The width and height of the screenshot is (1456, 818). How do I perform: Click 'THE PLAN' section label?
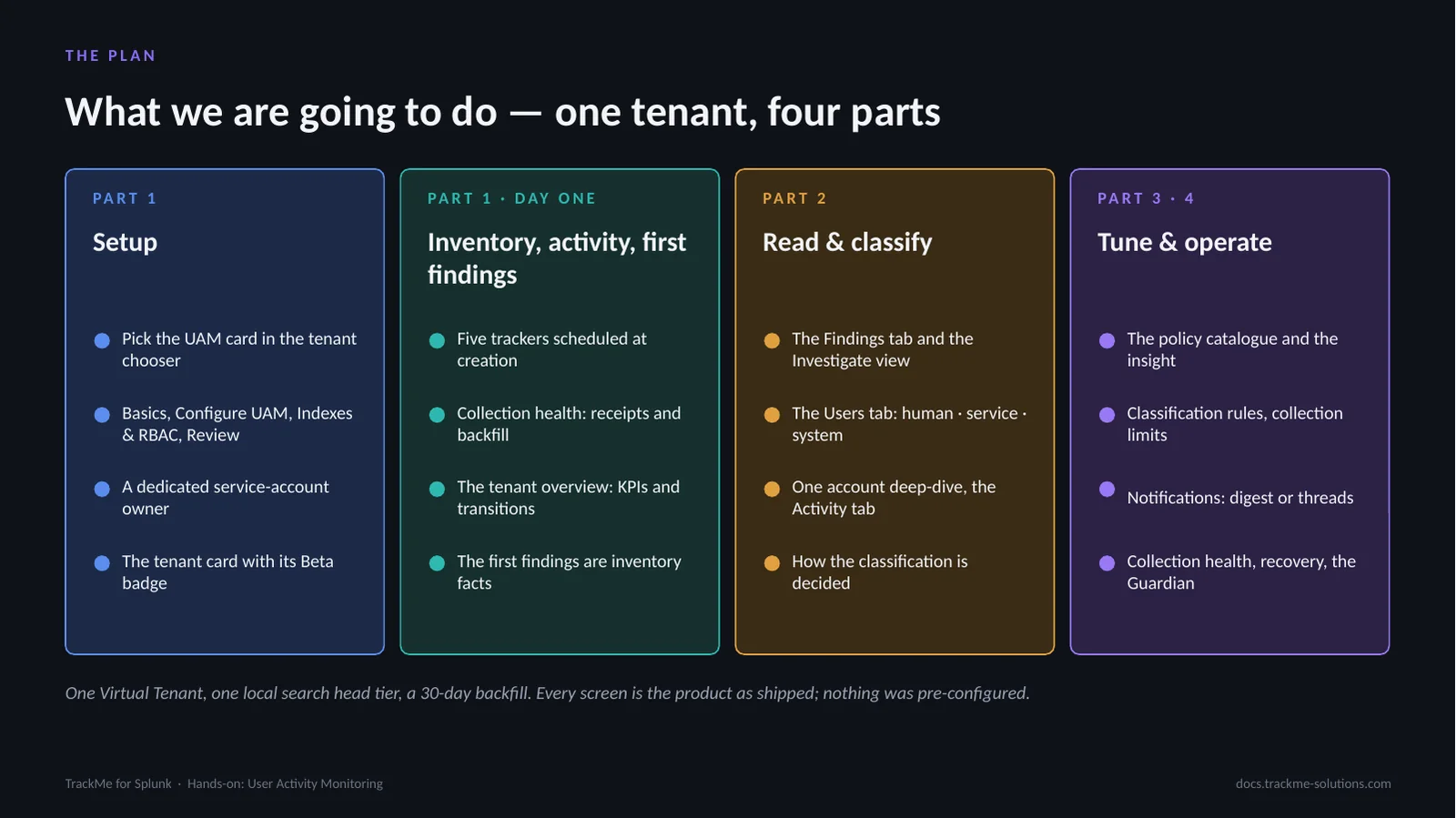pos(110,56)
